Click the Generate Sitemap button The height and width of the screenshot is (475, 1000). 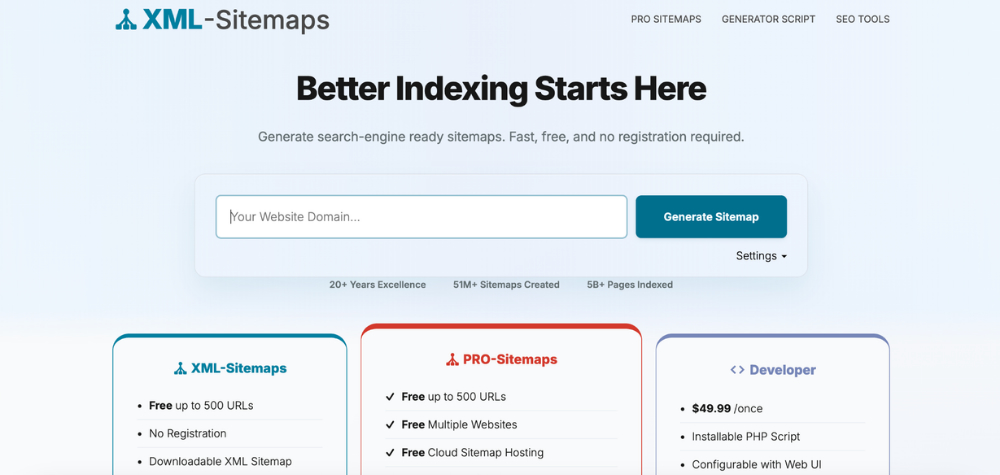click(x=711, y=217)
